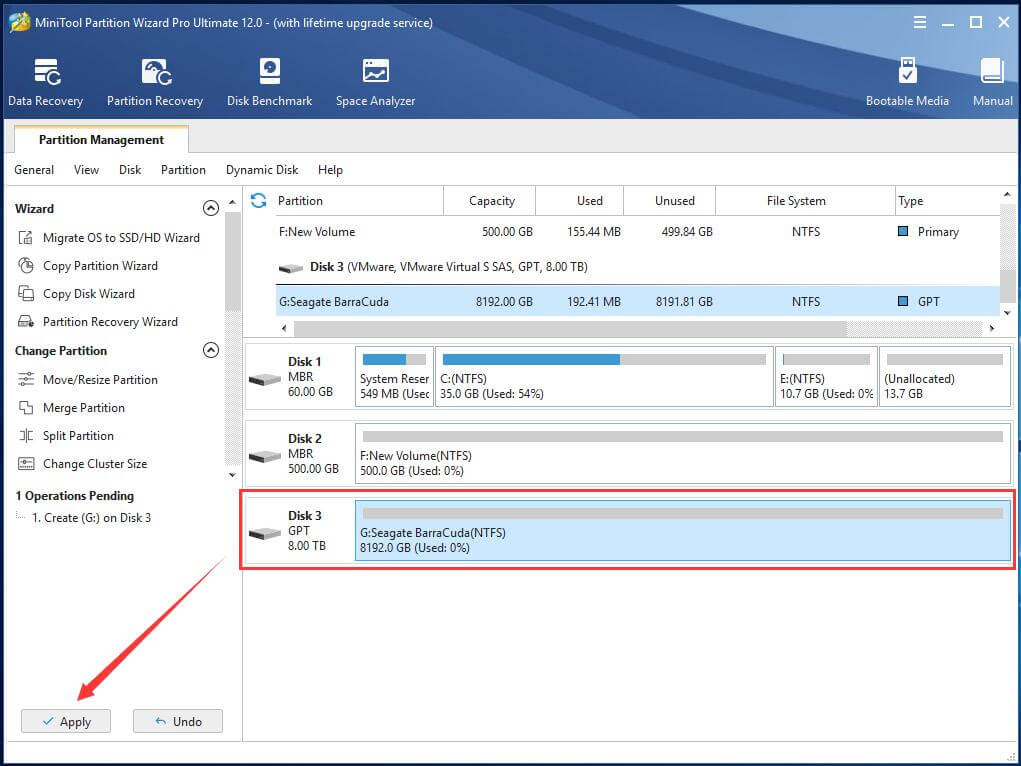Open the Help menu
Screen dimensions: 1021x766
[330, 170]
